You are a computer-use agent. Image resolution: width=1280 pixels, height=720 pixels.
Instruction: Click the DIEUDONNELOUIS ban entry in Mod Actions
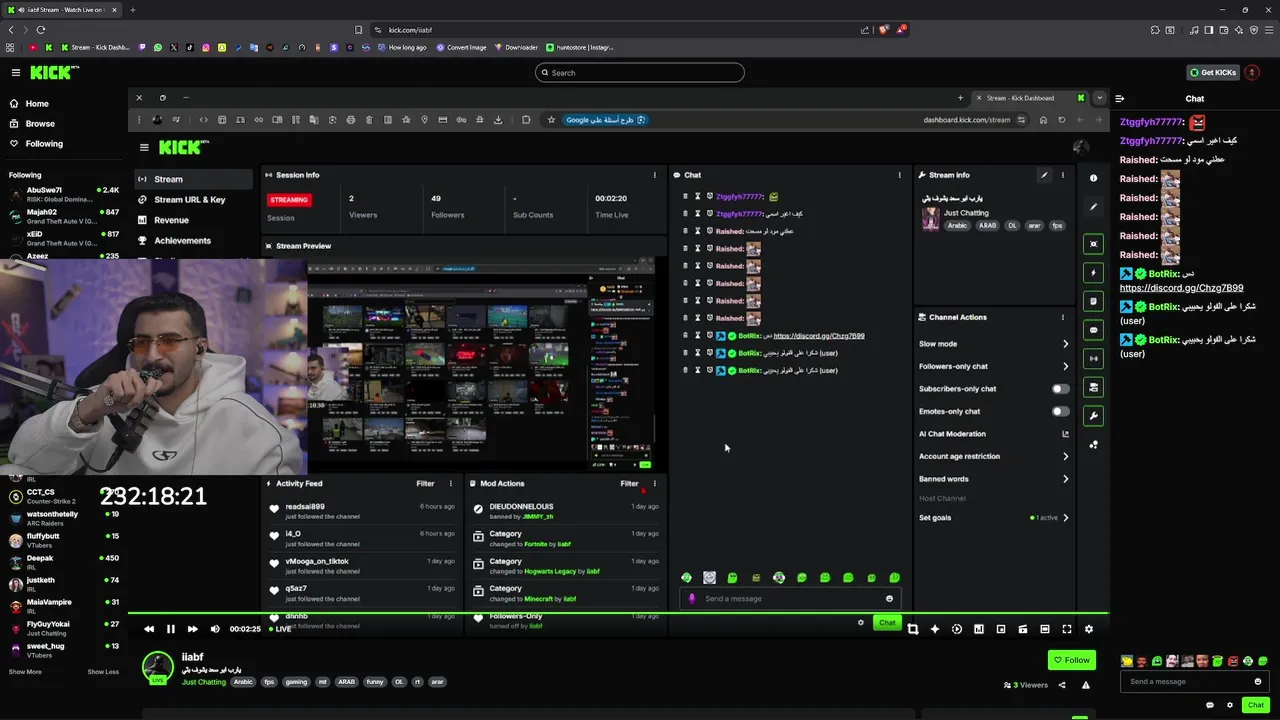[x=568, y=511]
